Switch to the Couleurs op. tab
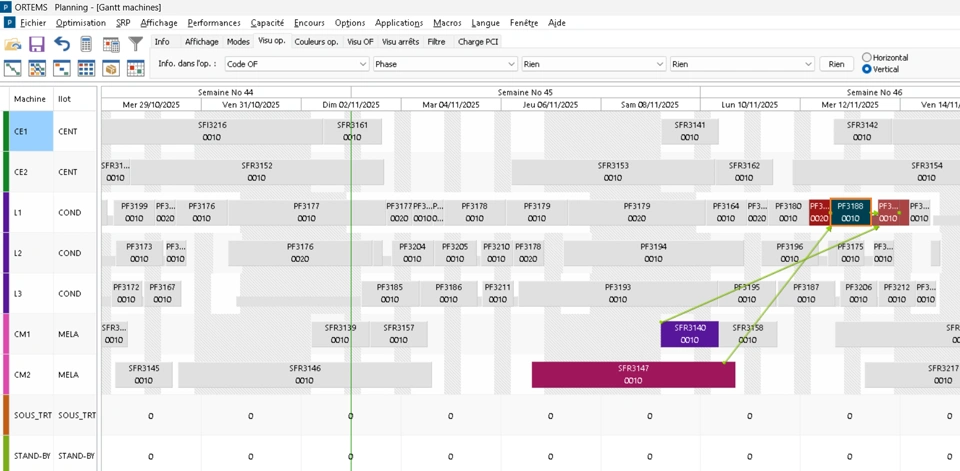Viewport: 960px width, 471px height. point(316,42)
